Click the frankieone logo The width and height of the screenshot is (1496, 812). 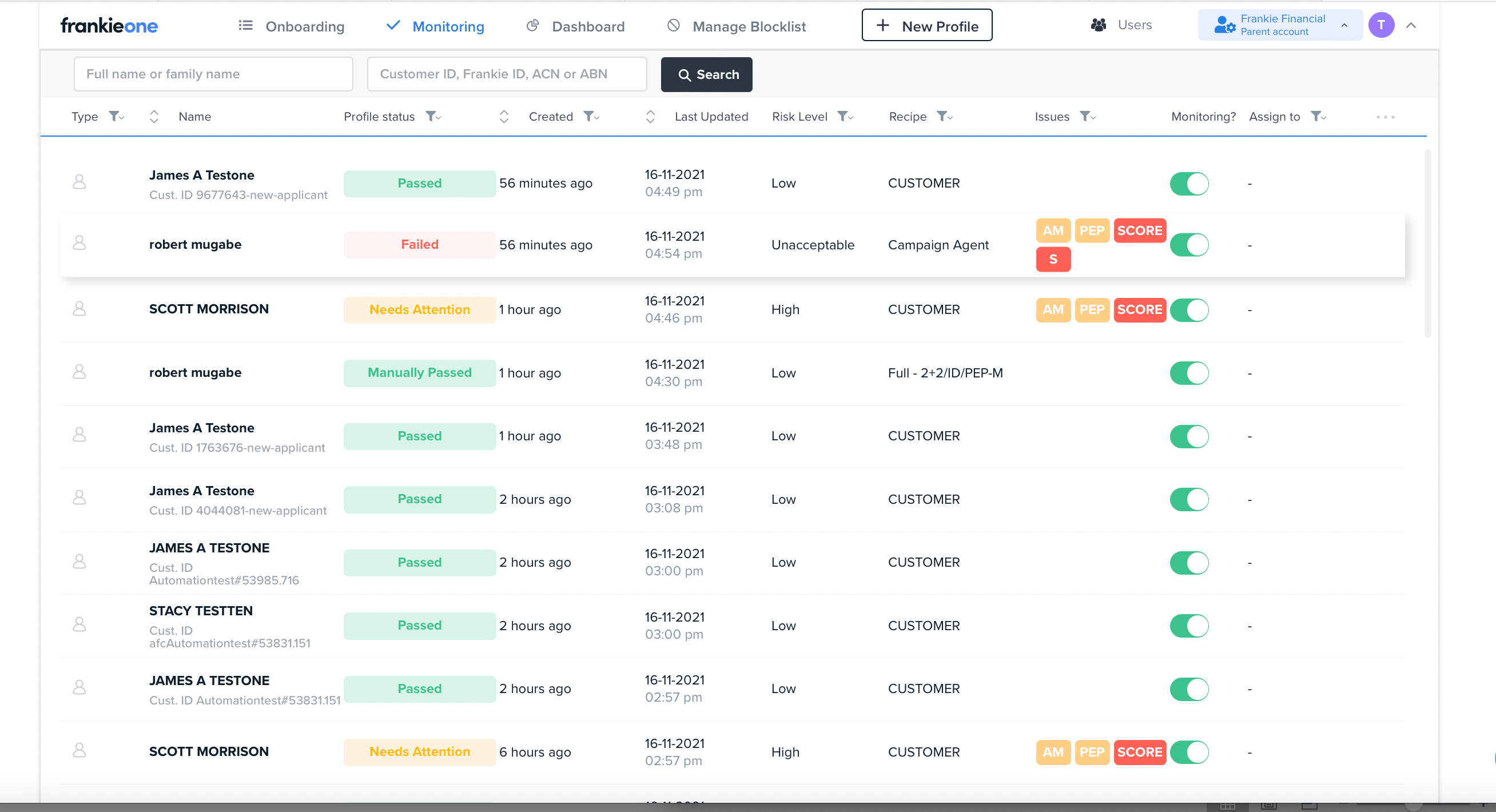(x=109, y=26)
